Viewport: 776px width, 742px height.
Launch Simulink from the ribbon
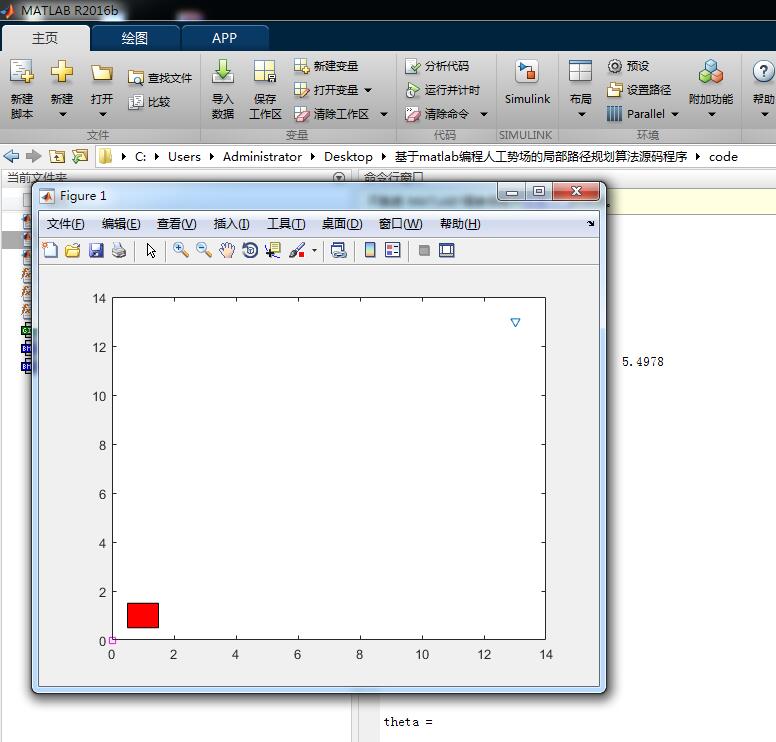tap(527, 83)
